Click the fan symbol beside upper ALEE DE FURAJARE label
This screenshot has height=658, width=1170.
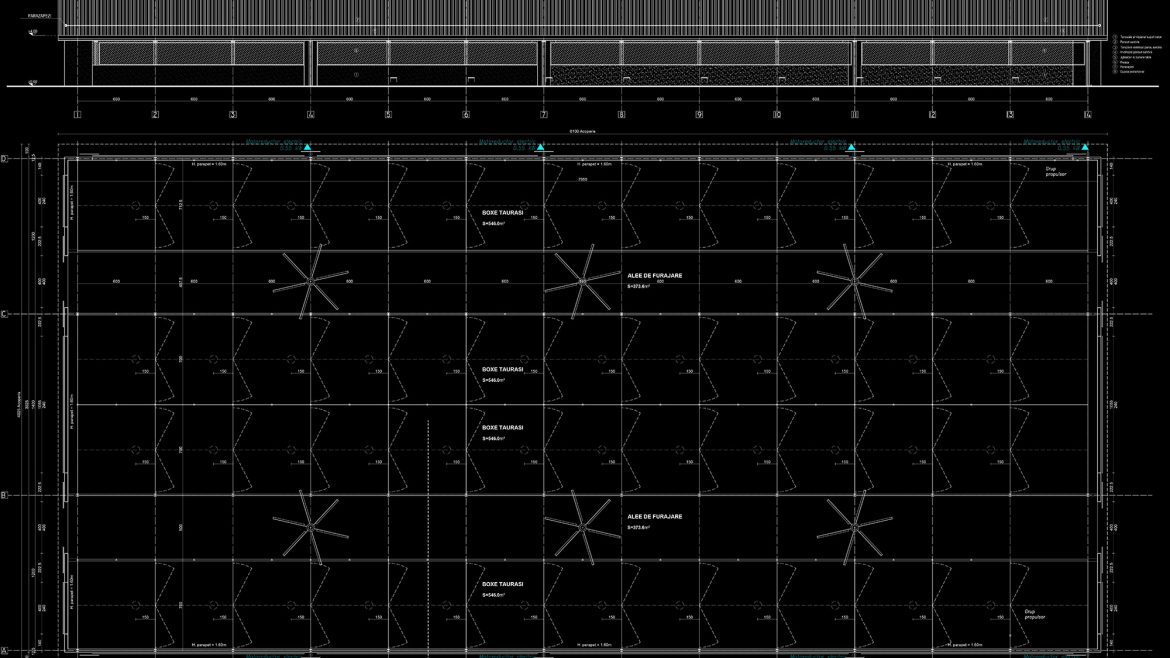coord(582,281)
